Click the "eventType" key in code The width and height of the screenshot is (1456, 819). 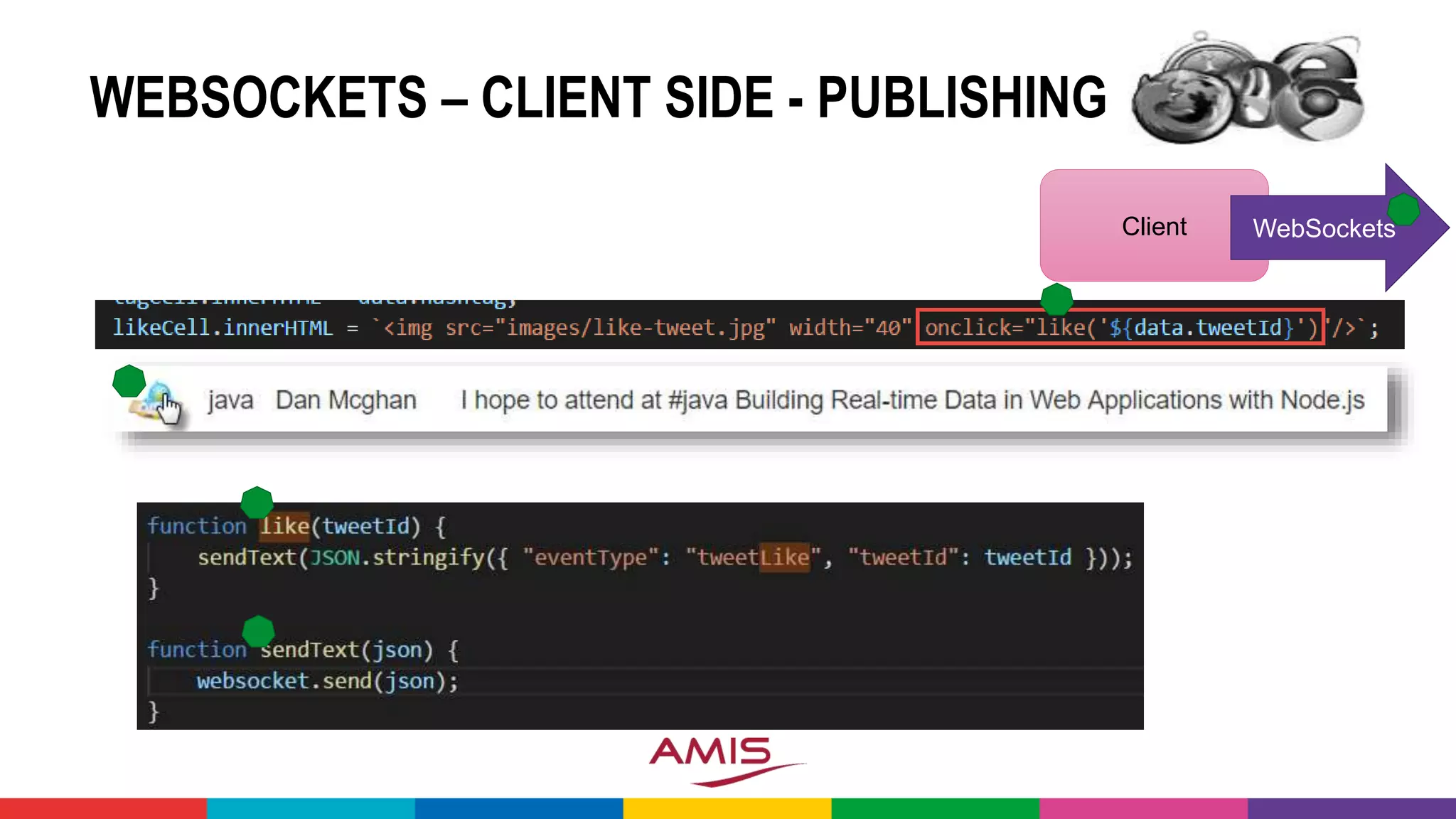click(591, 557)
